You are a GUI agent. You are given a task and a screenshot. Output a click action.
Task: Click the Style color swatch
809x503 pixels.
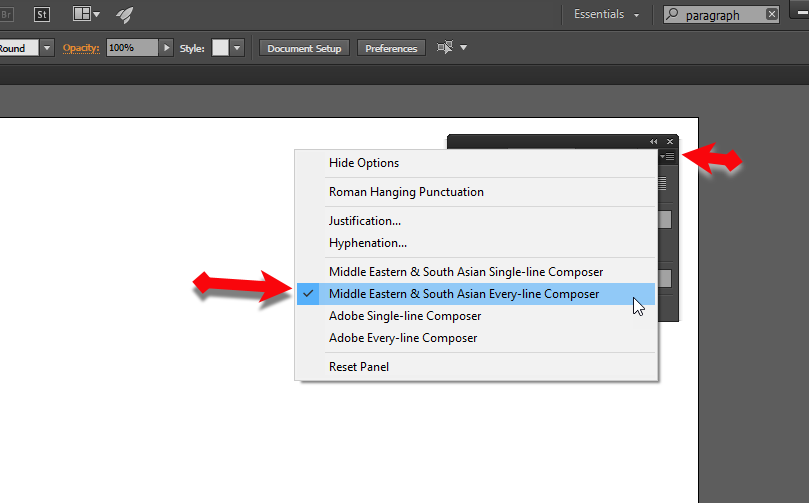click(220, 48)
